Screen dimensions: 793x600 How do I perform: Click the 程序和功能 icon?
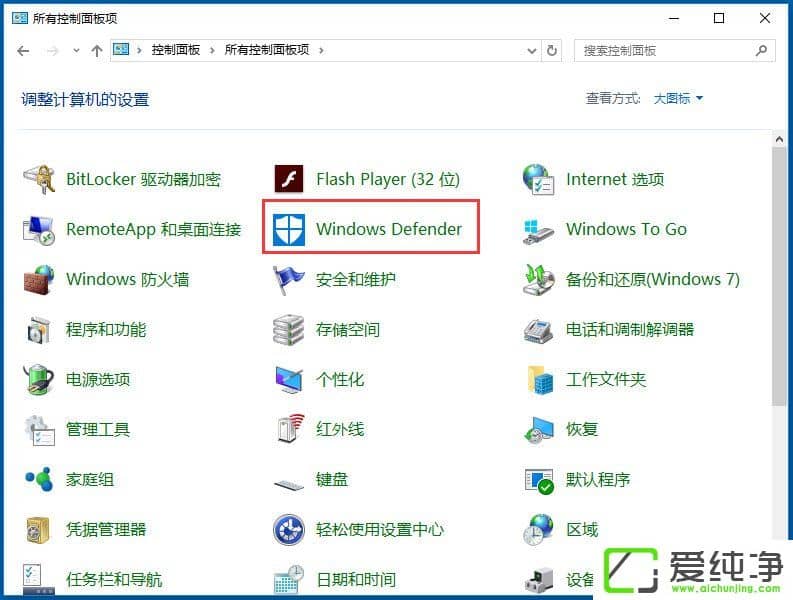point(38,330)
